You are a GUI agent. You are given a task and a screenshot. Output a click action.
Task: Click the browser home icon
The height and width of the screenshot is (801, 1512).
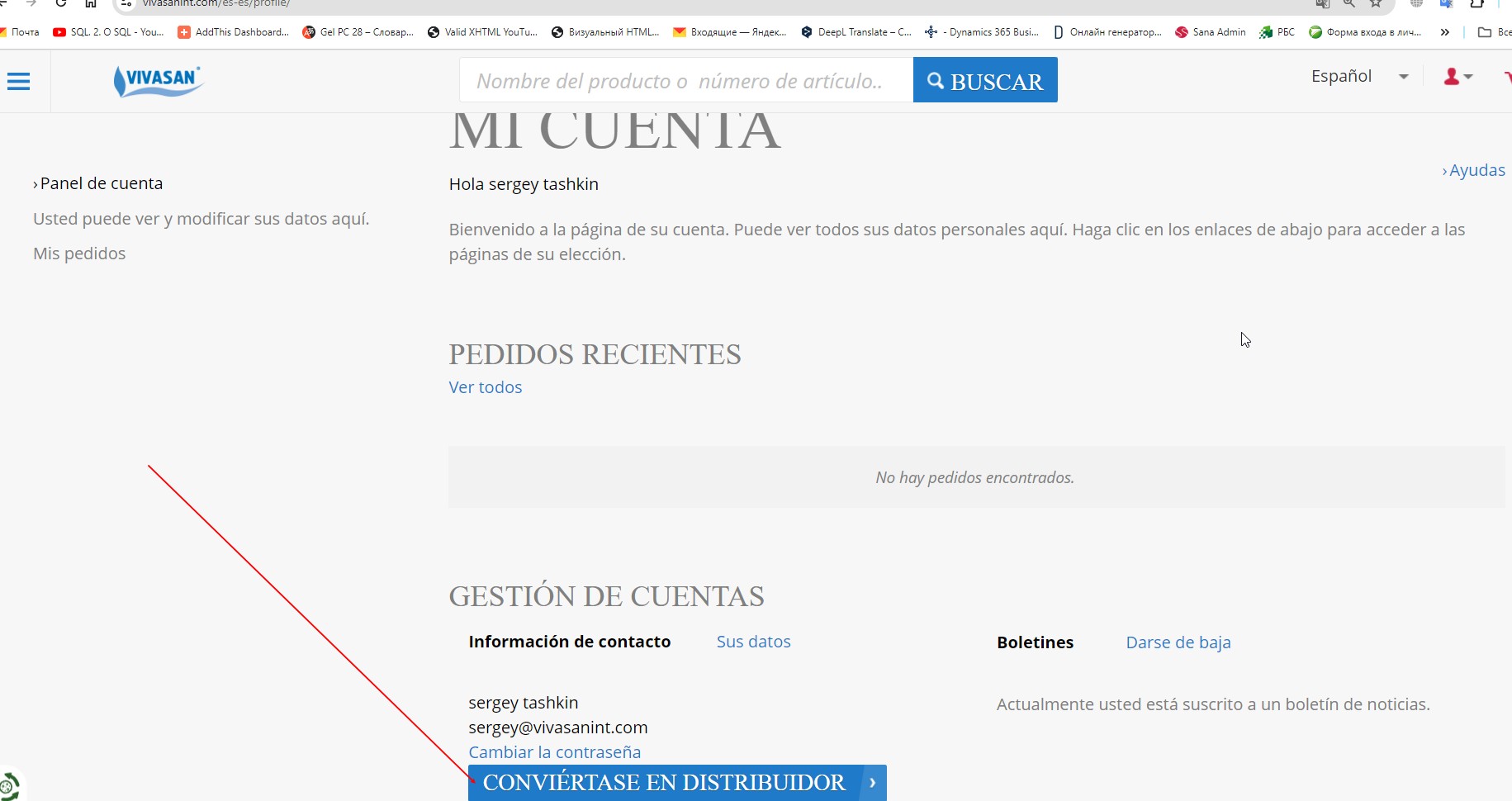tap(91, 3)
